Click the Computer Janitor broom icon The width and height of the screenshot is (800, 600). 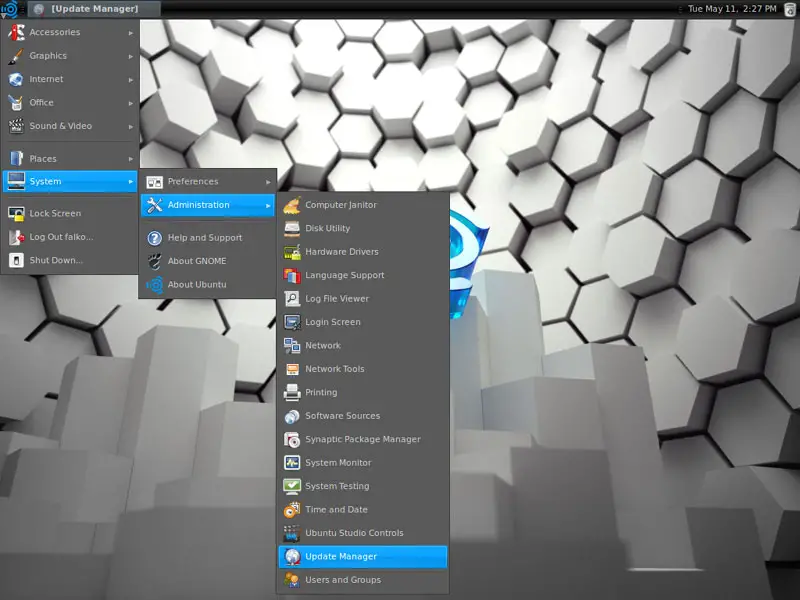click(292, 205)
